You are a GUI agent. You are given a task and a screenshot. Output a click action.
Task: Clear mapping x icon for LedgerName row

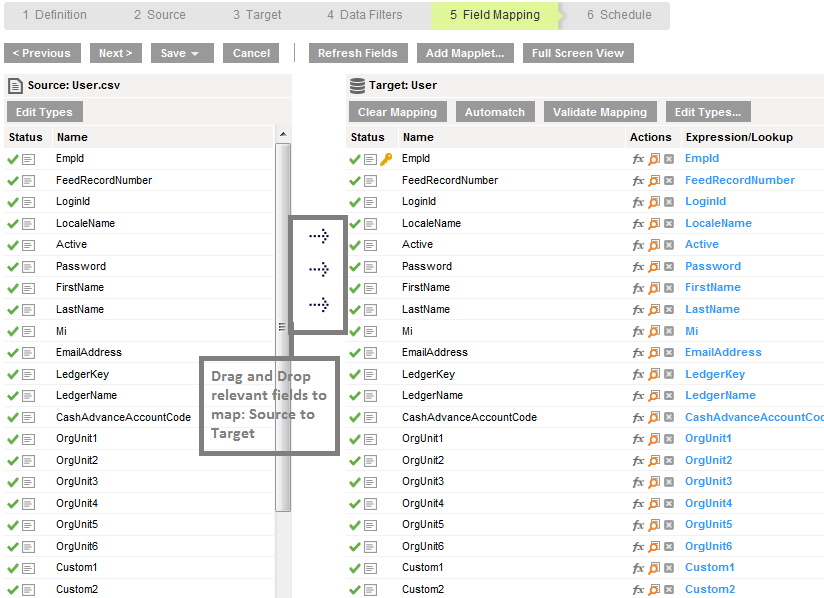pos(669,396)
